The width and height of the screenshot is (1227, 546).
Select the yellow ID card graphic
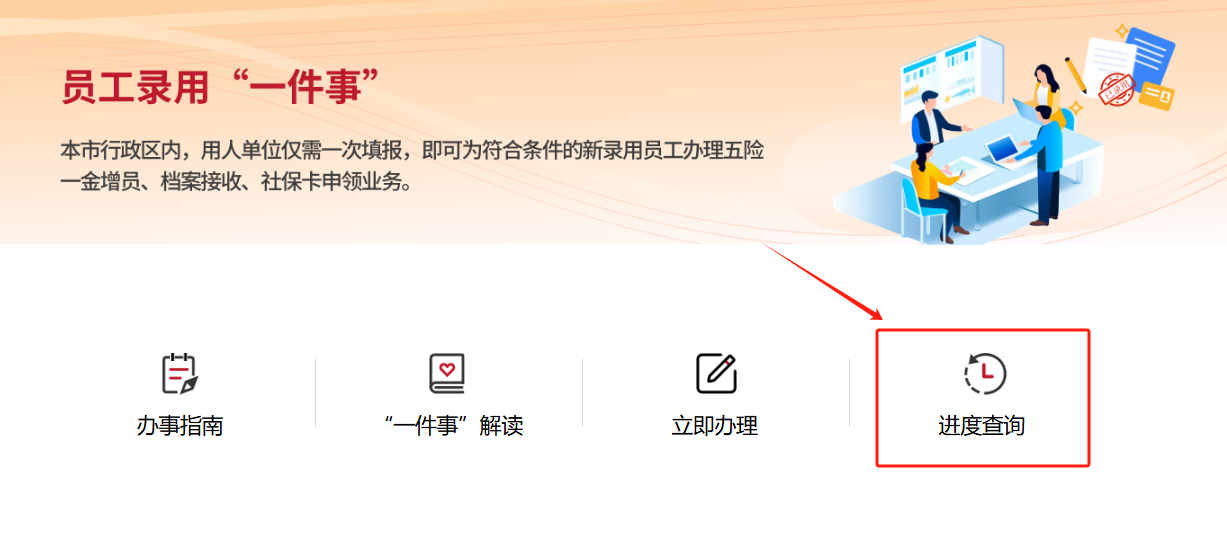(x=1157, y=96)
